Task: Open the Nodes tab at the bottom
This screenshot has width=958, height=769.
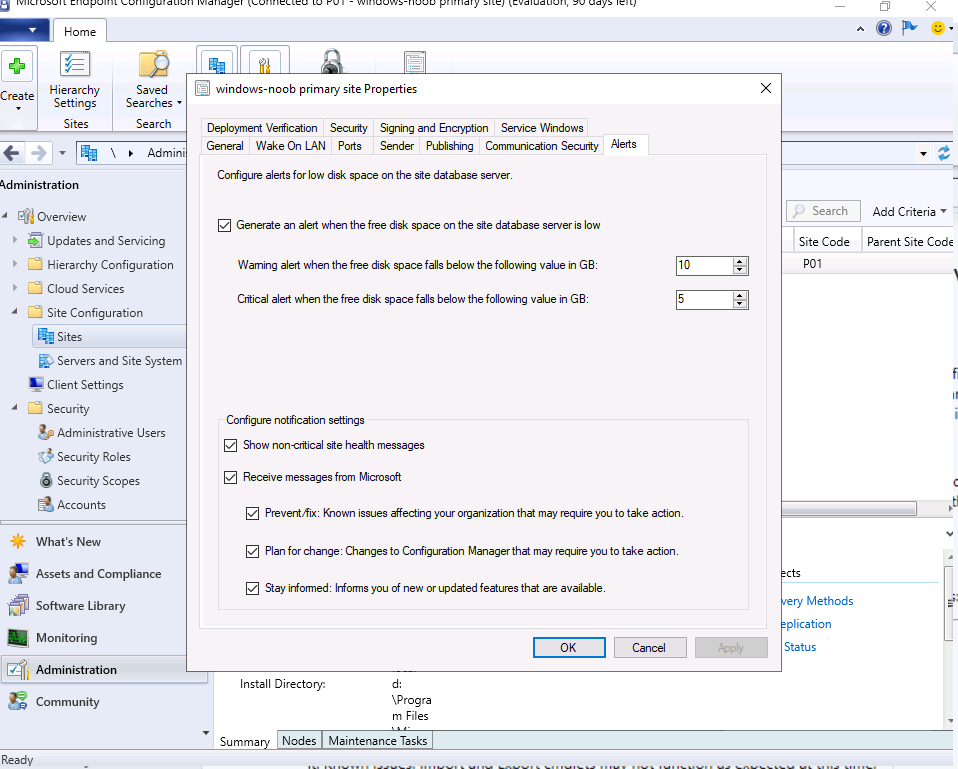Action: tap(299, 740)
